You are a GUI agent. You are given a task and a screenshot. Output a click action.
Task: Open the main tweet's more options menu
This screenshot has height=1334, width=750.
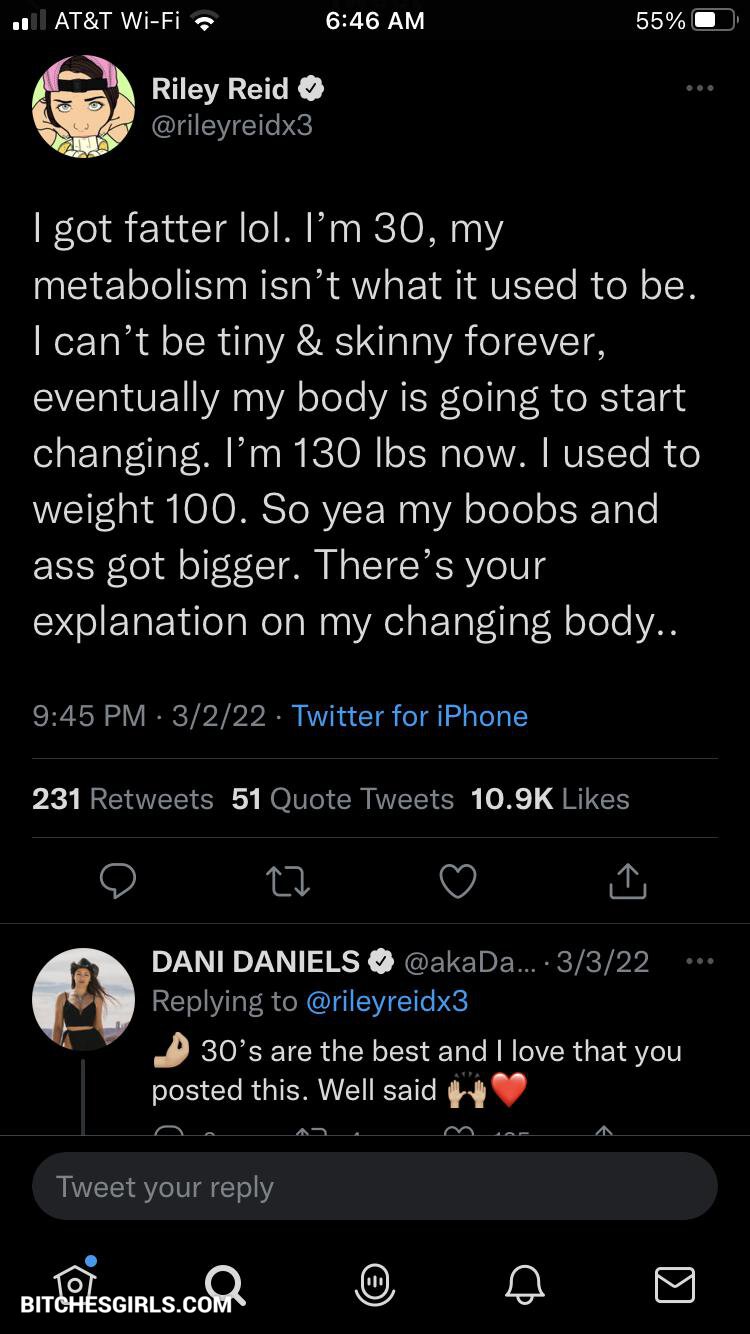coord(699,89)
